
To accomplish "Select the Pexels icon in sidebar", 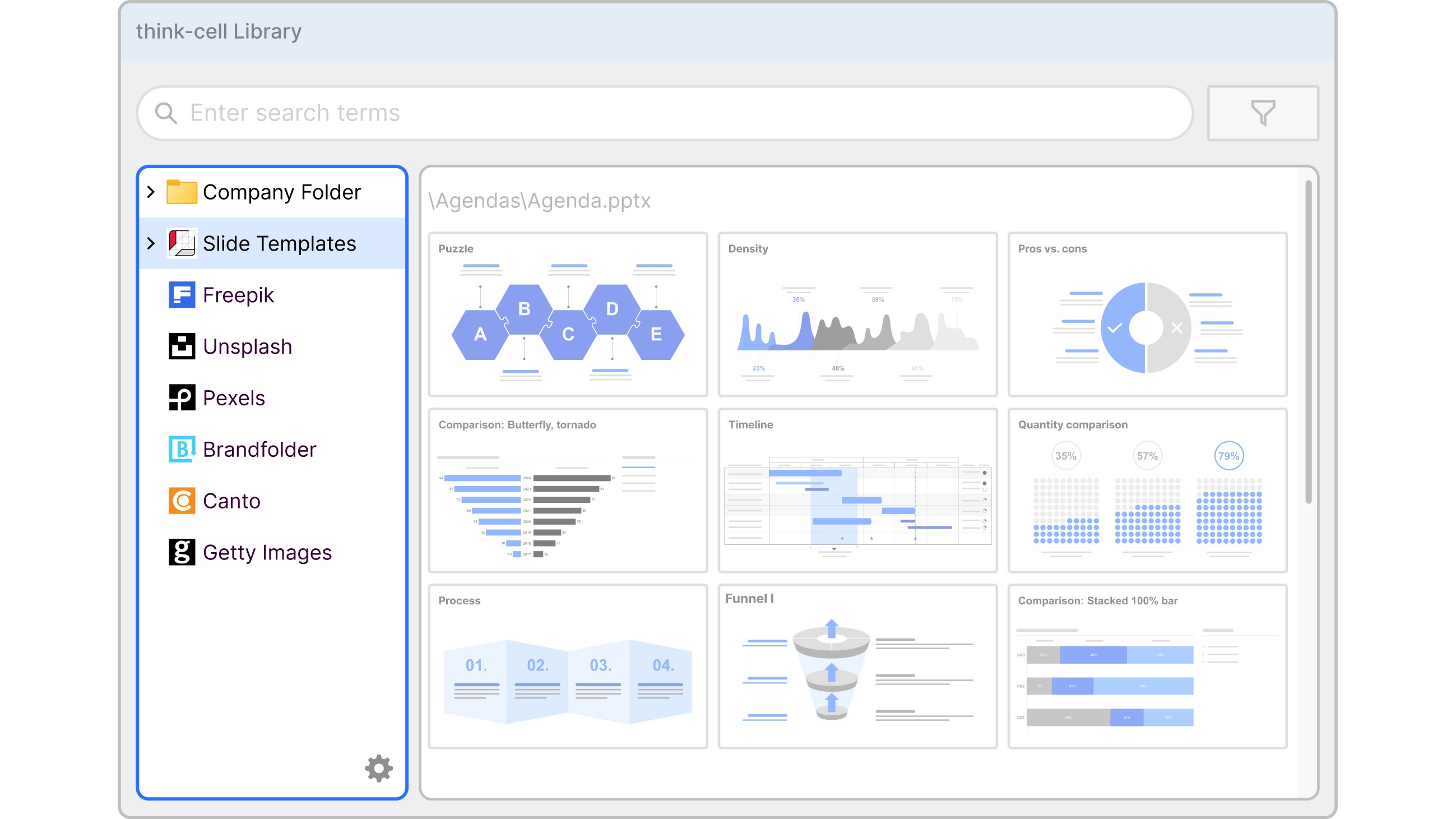I will pos(182,398).
